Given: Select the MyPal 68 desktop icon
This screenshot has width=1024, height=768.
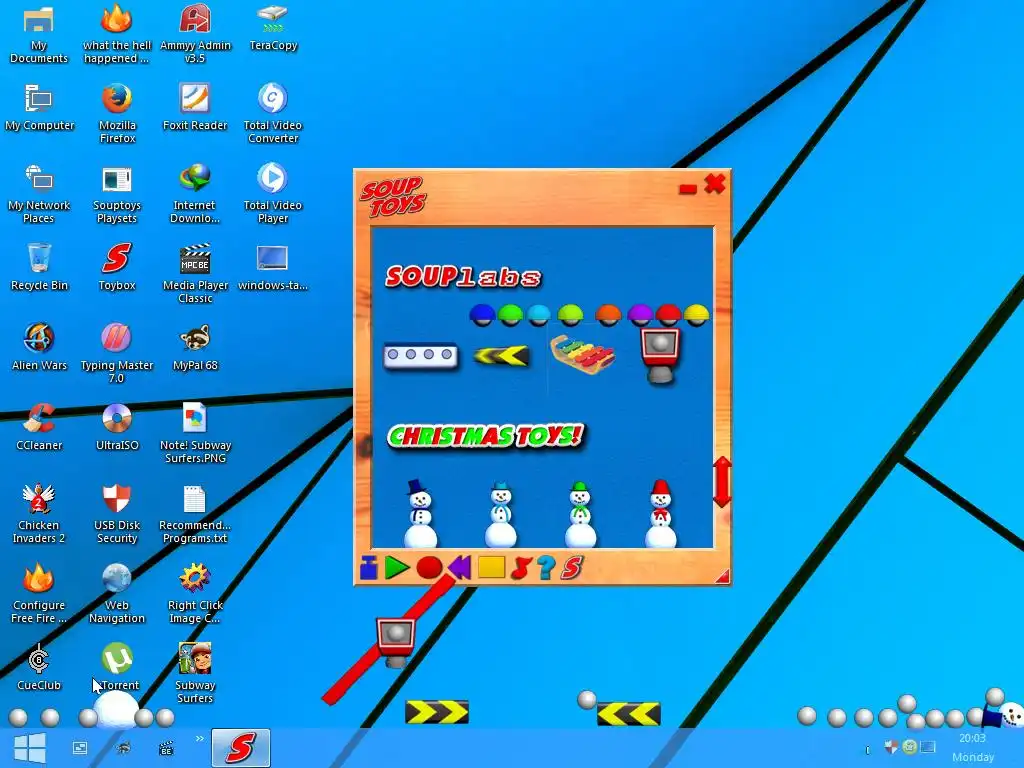Looking at the screenshot, I should [x=195, y=346].
